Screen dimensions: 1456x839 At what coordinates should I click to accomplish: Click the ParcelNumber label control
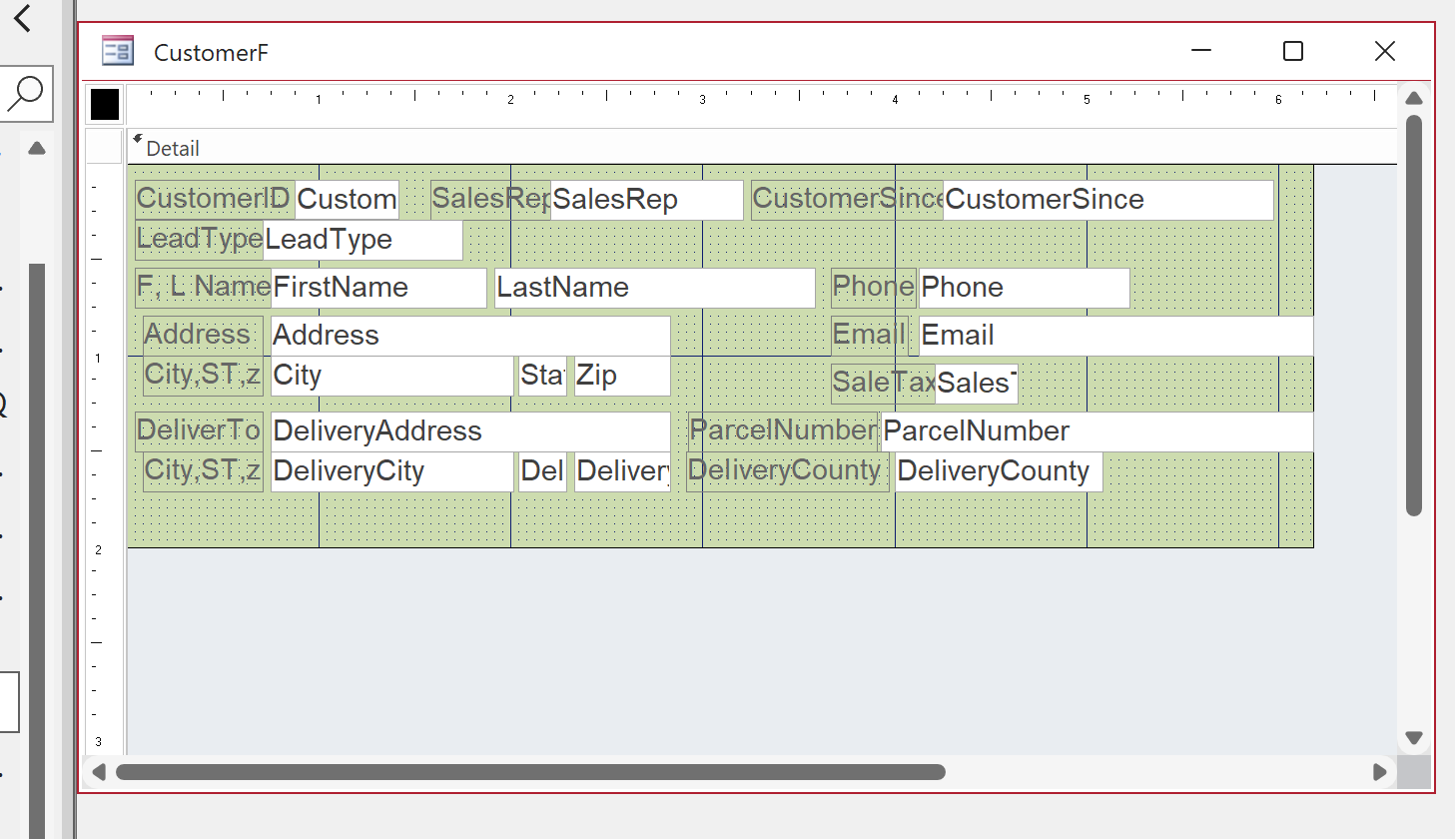click(783, 430)
